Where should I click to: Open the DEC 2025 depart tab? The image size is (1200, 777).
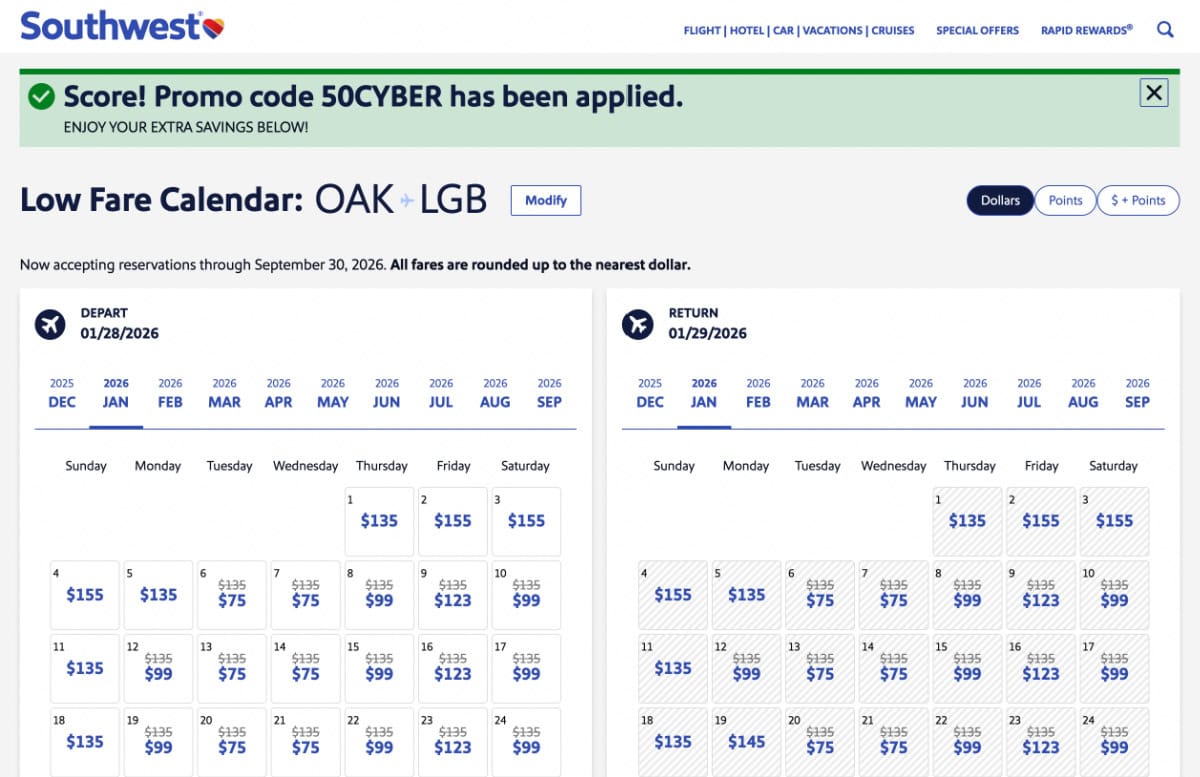pyautogui.click(x=61, y=394)
